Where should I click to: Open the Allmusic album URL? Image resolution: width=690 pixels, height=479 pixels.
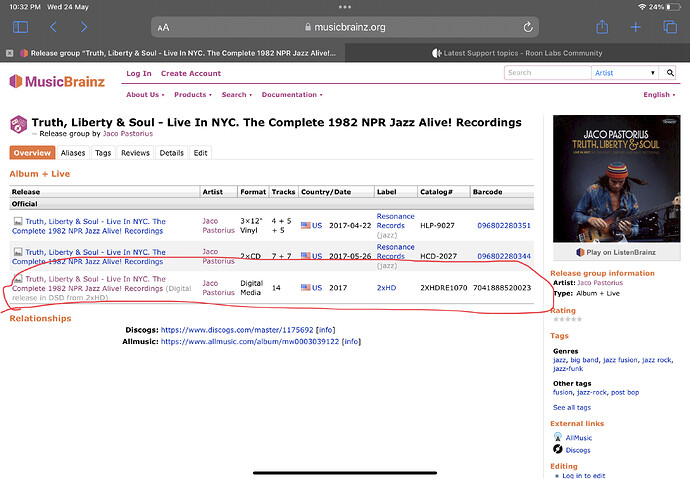(250, 341)
